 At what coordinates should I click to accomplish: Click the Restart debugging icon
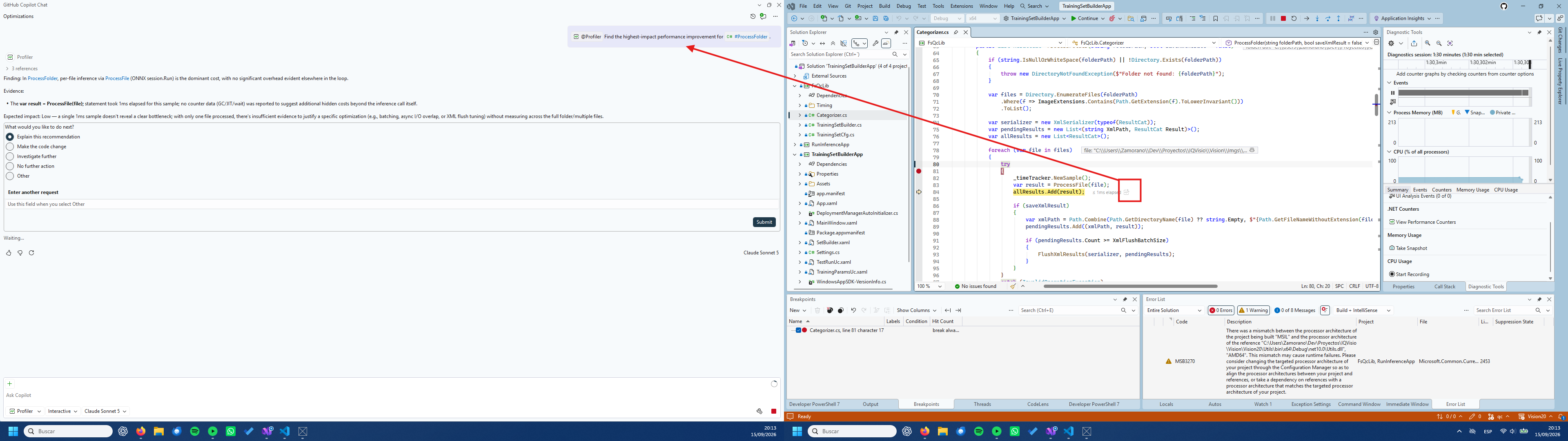(x=1294, y=18)
